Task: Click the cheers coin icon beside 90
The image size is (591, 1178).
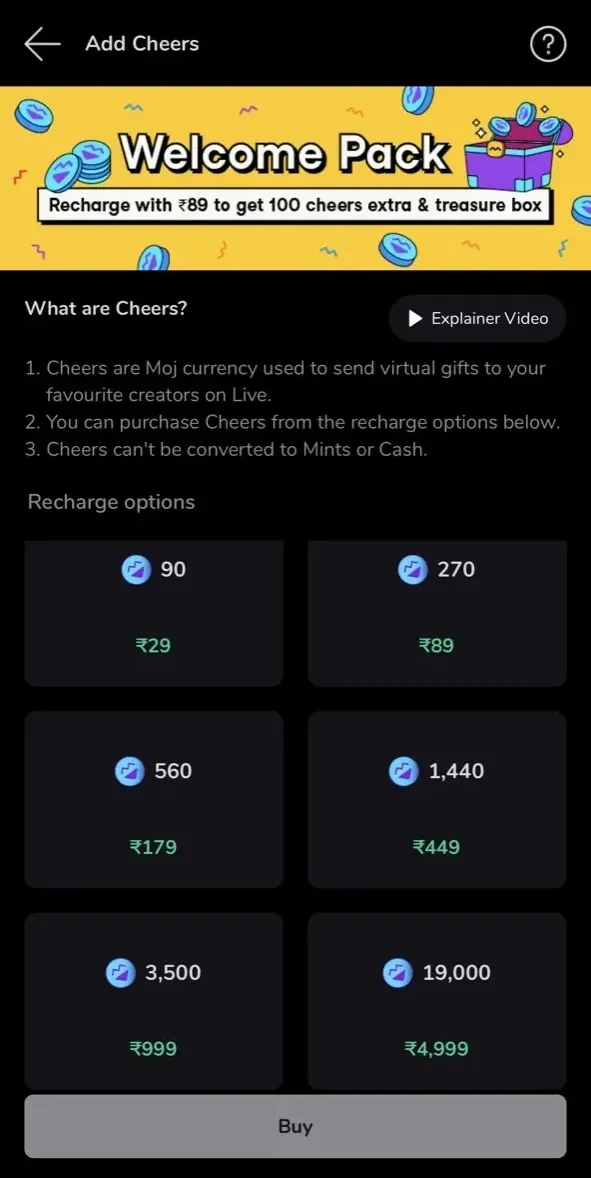Action: click(x=136, y=570)
